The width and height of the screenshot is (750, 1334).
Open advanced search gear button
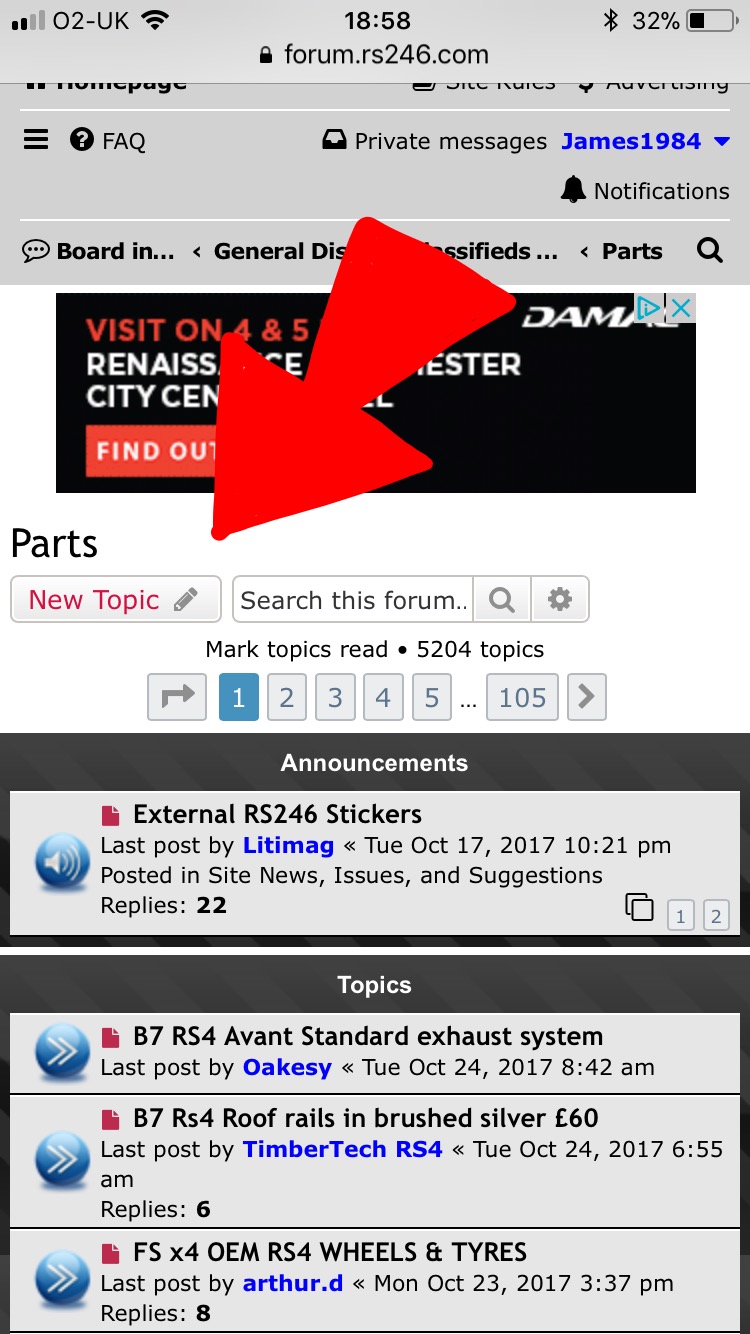click(560, 600)
